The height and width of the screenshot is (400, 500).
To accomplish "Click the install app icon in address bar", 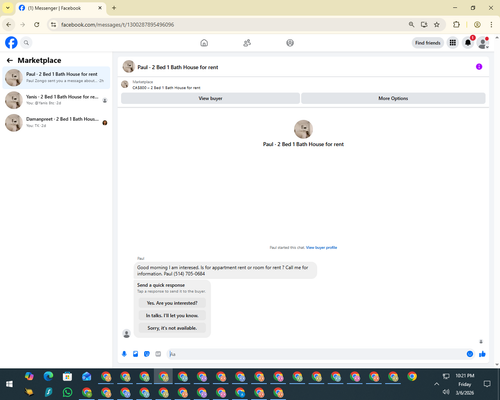I will pyautogui.click(x=424, y=24).
